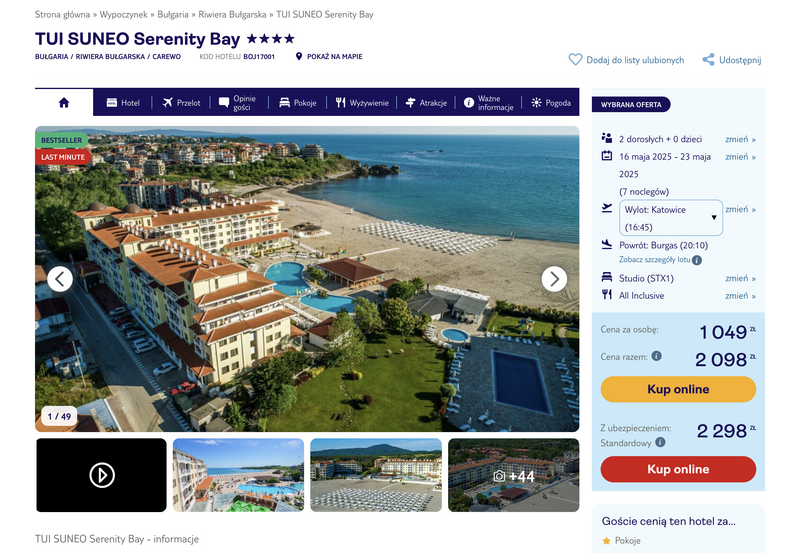Click info icon beside Cena razem
Image resolution: width=800 pixels, height=553 pixels.
[x=657, y=356]
